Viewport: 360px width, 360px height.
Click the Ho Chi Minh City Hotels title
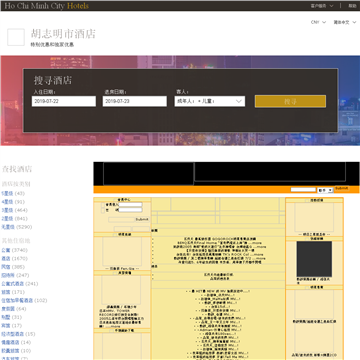click(47, 6)
